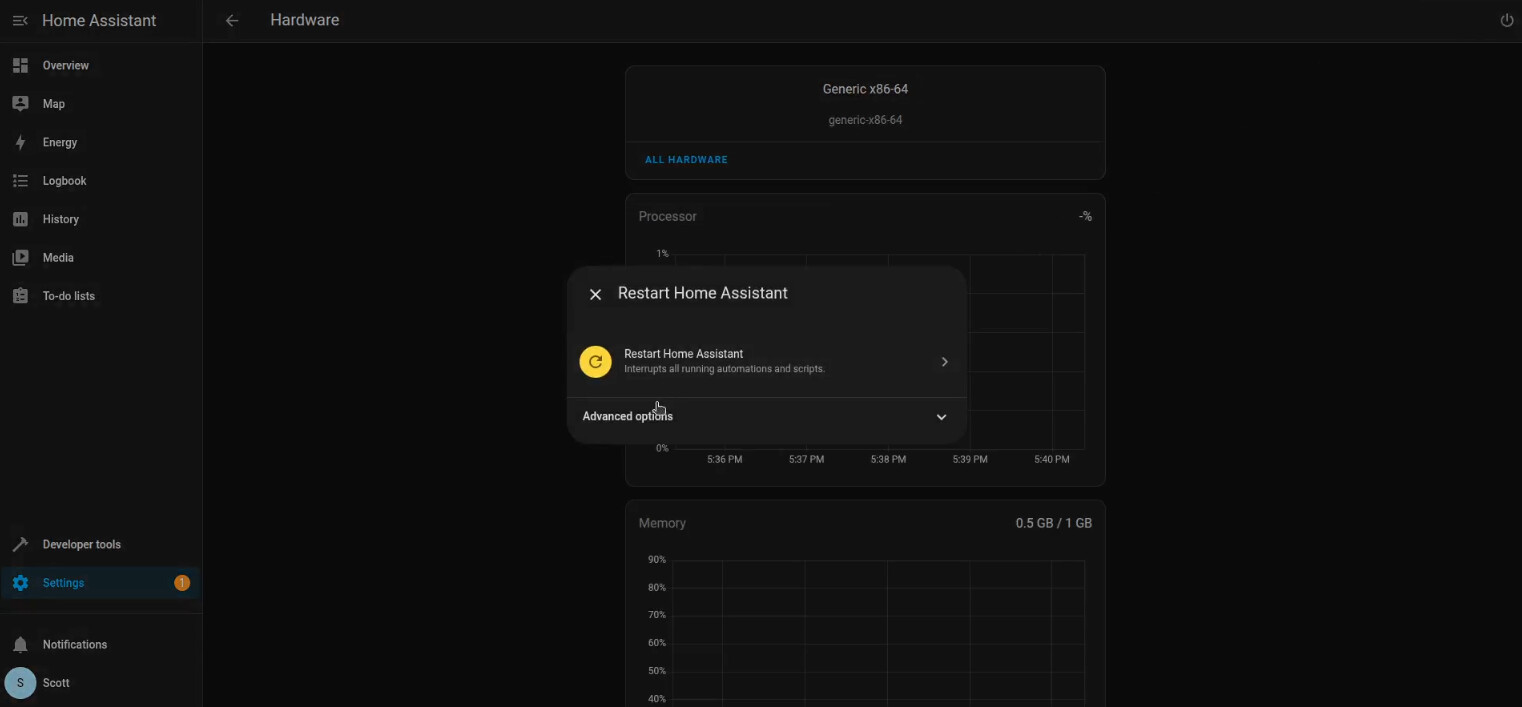This screenshot has height=707, width=1522.
Task: Click the Settings gear icon
Action: (20, 583)
